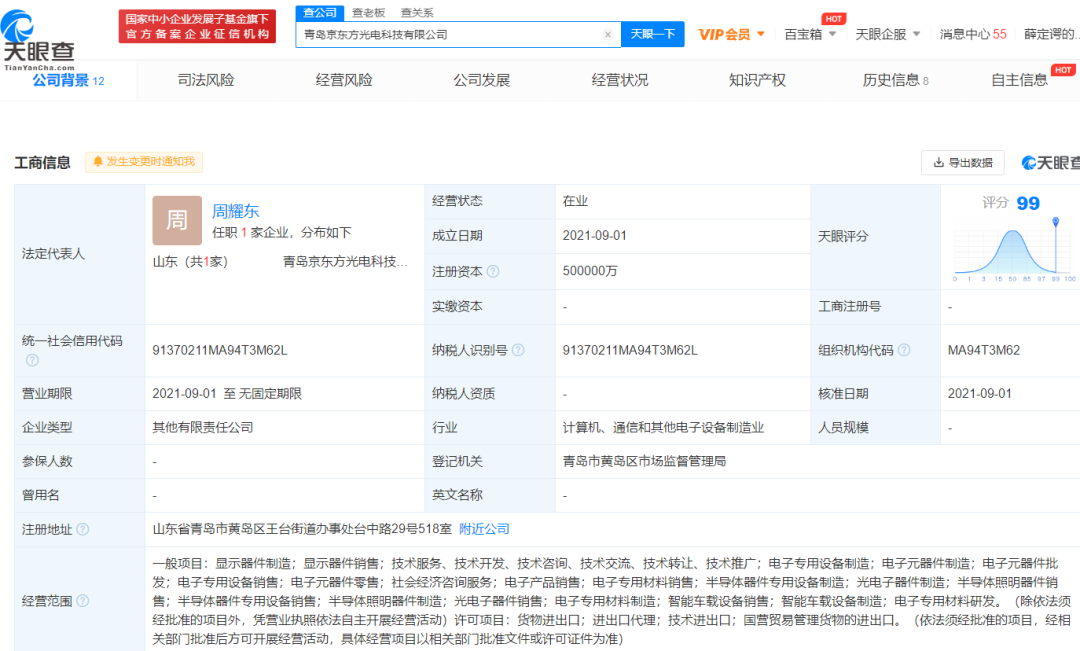Click 发生变更时通知我 button
The image size is (1080, 651).
coord(144,161)
